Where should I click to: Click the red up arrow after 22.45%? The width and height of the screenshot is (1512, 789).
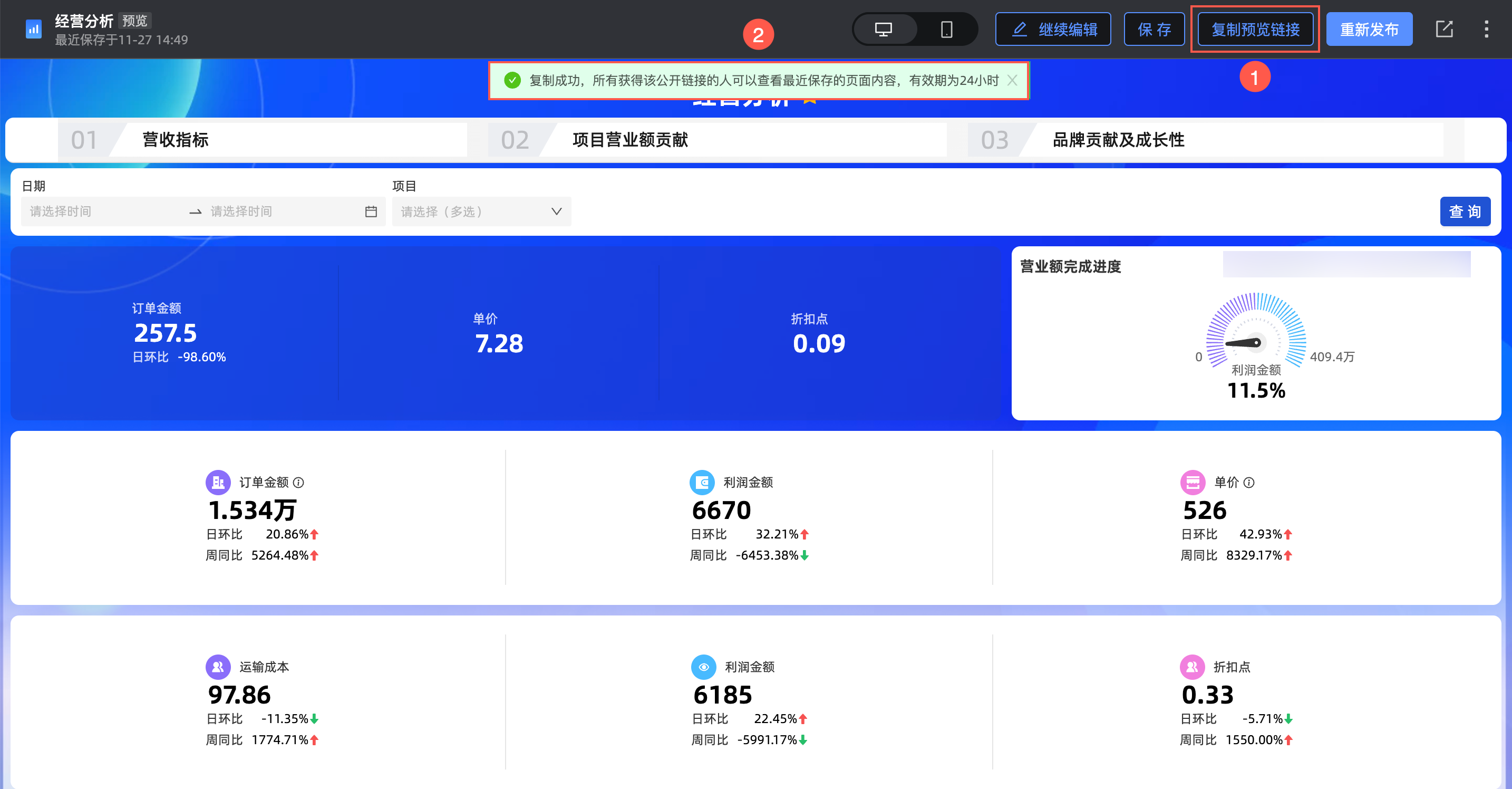pyautogui.click(x=803, y=719)
